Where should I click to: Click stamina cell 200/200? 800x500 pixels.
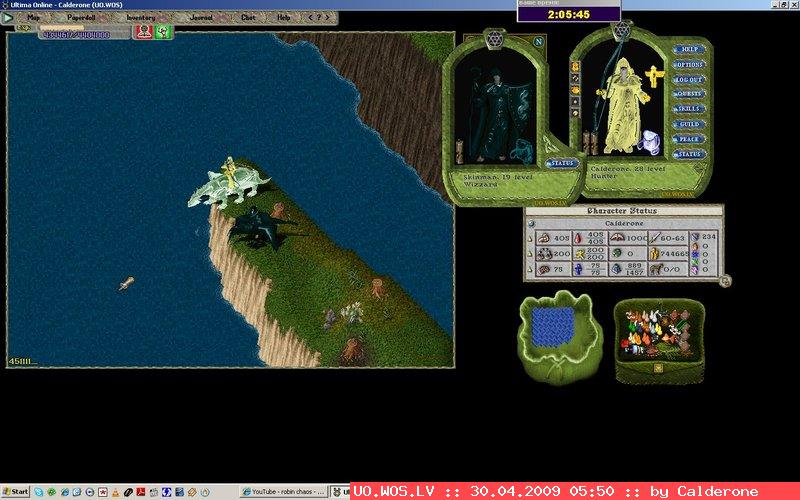[x=590, y=254]
